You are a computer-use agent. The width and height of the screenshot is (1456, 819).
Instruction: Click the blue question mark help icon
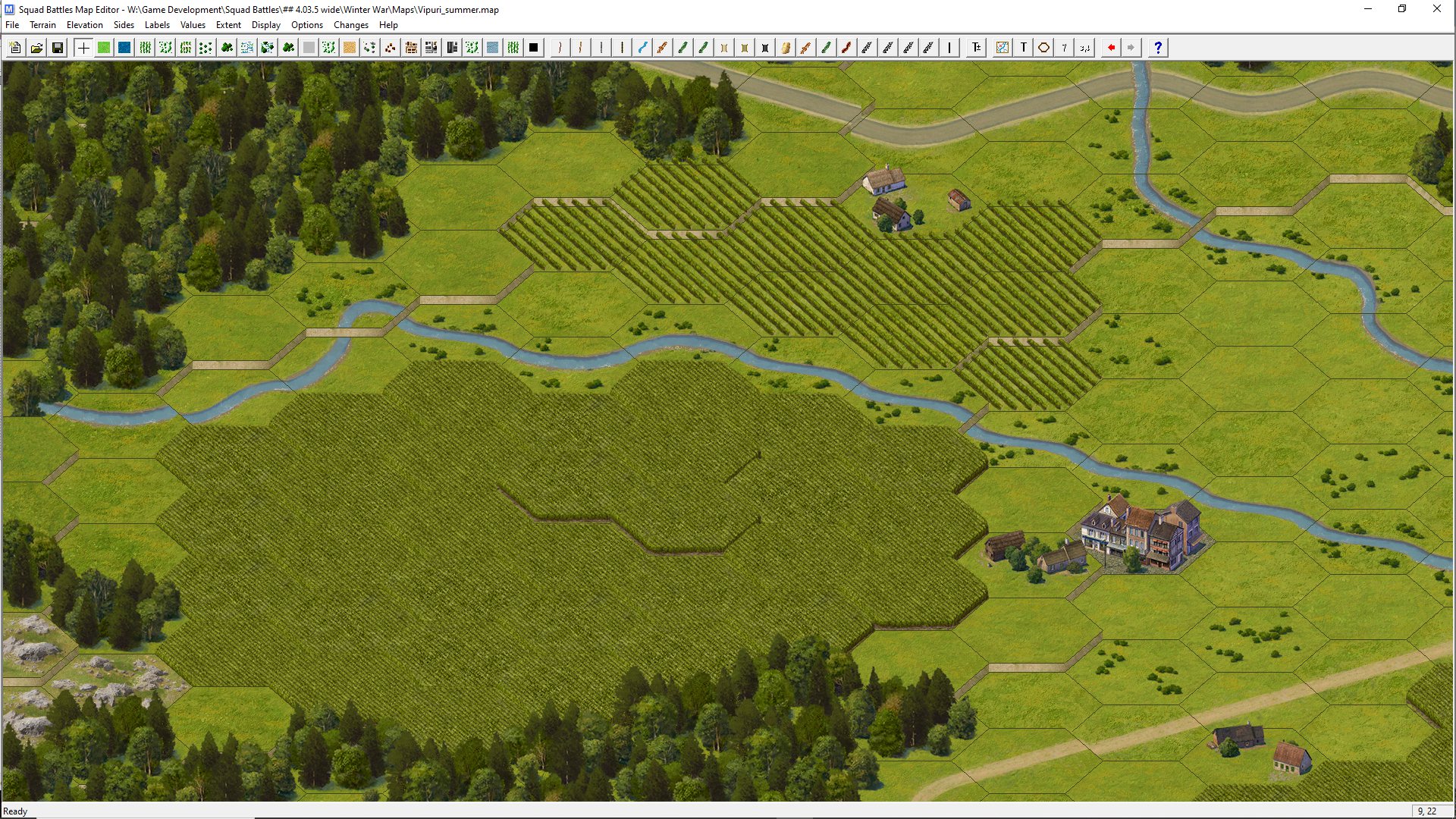(1157, 48)
